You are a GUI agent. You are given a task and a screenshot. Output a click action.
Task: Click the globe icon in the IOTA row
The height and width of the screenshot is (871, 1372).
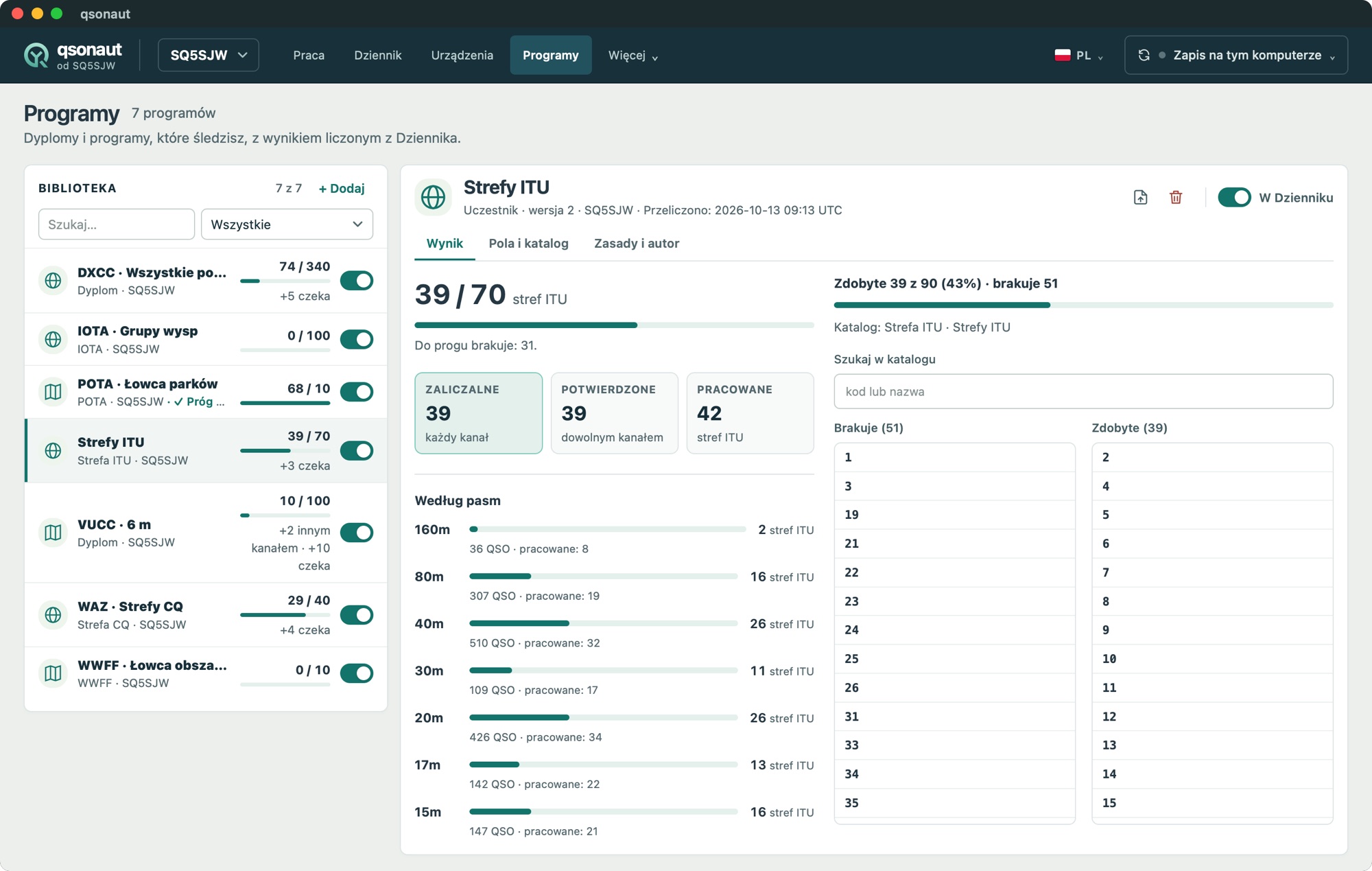pos(53,339)
